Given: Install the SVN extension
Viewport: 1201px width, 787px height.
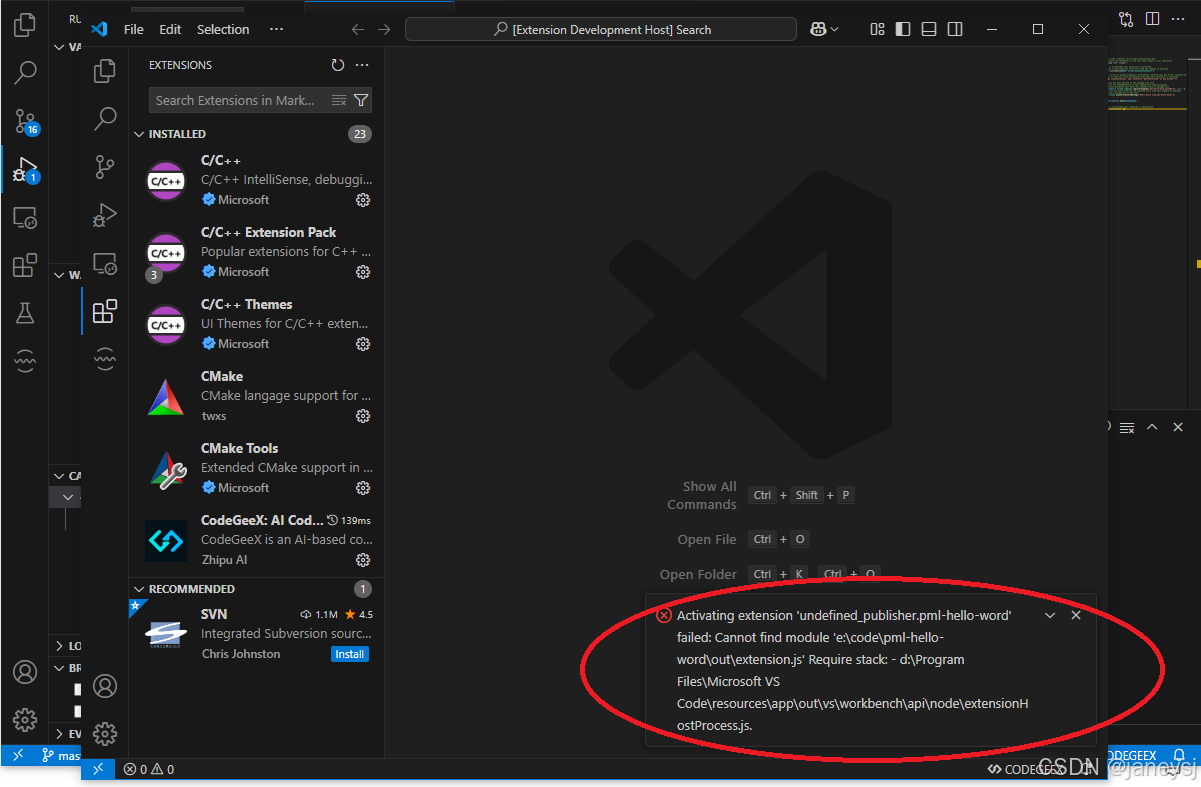Looking at the screenshot, I should [x=350, y=654].
